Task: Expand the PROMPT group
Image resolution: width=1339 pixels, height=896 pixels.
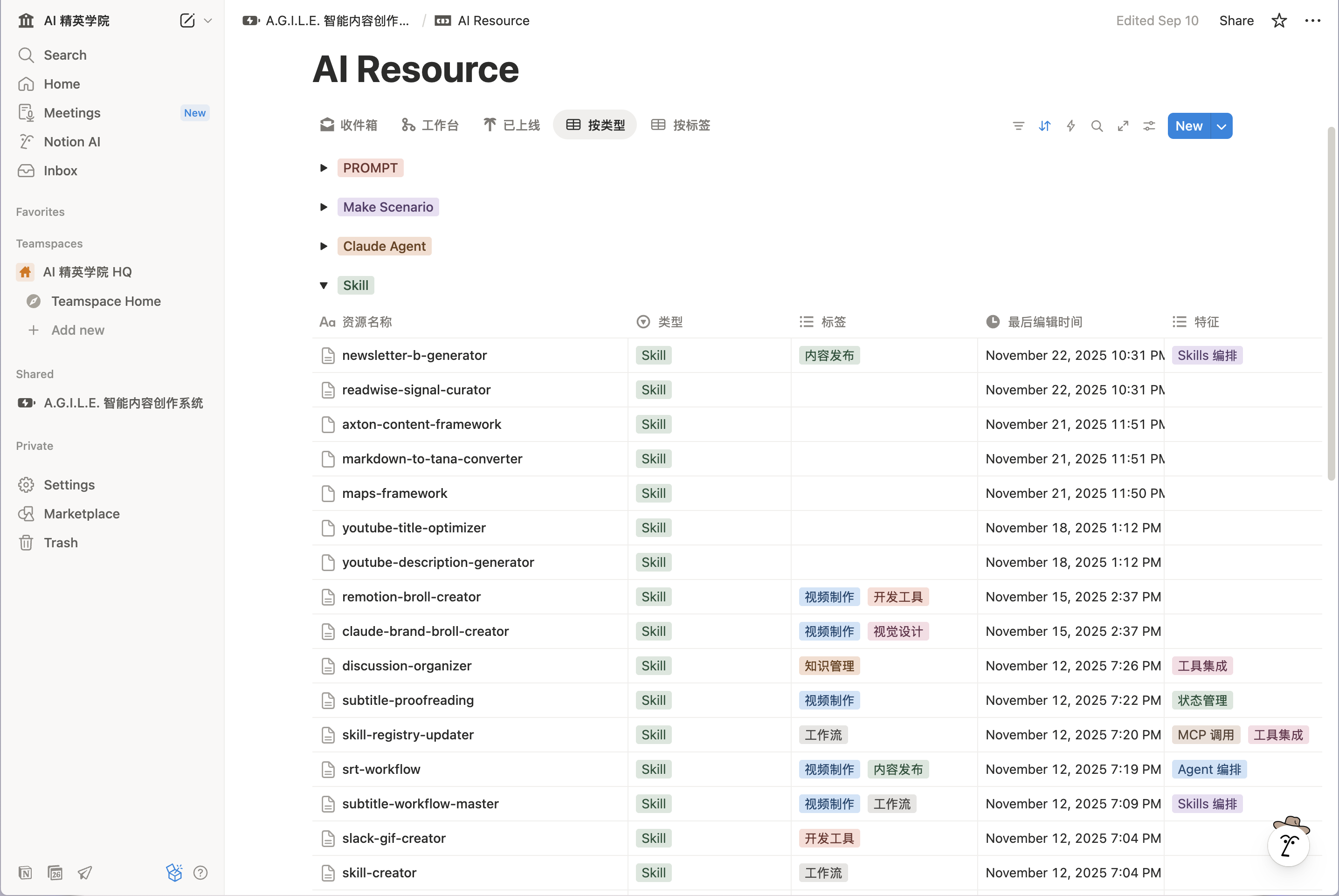Action: click(x=324, y=168)
